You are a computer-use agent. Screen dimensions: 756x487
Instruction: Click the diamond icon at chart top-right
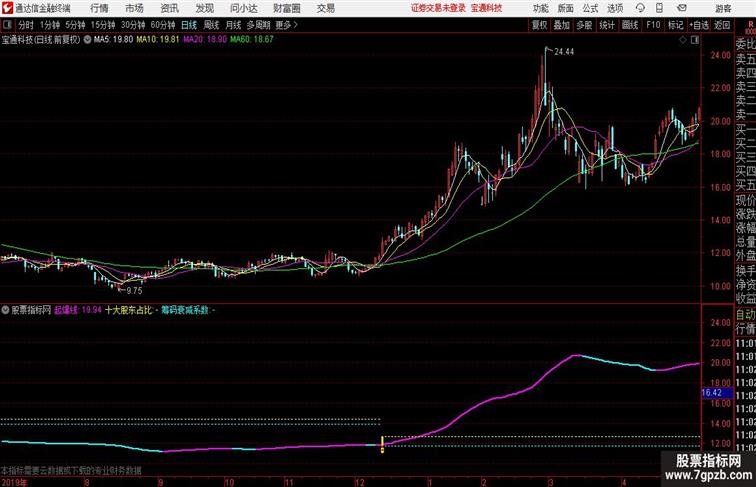(x=683, y=40)
